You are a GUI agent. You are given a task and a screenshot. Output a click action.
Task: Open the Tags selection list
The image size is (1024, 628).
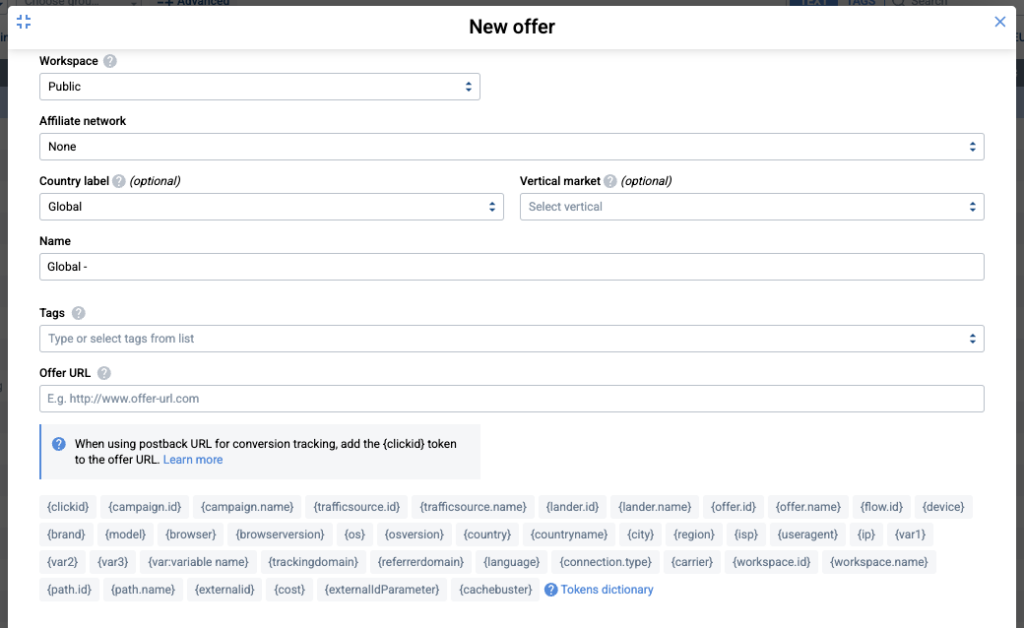coord(512,339)
